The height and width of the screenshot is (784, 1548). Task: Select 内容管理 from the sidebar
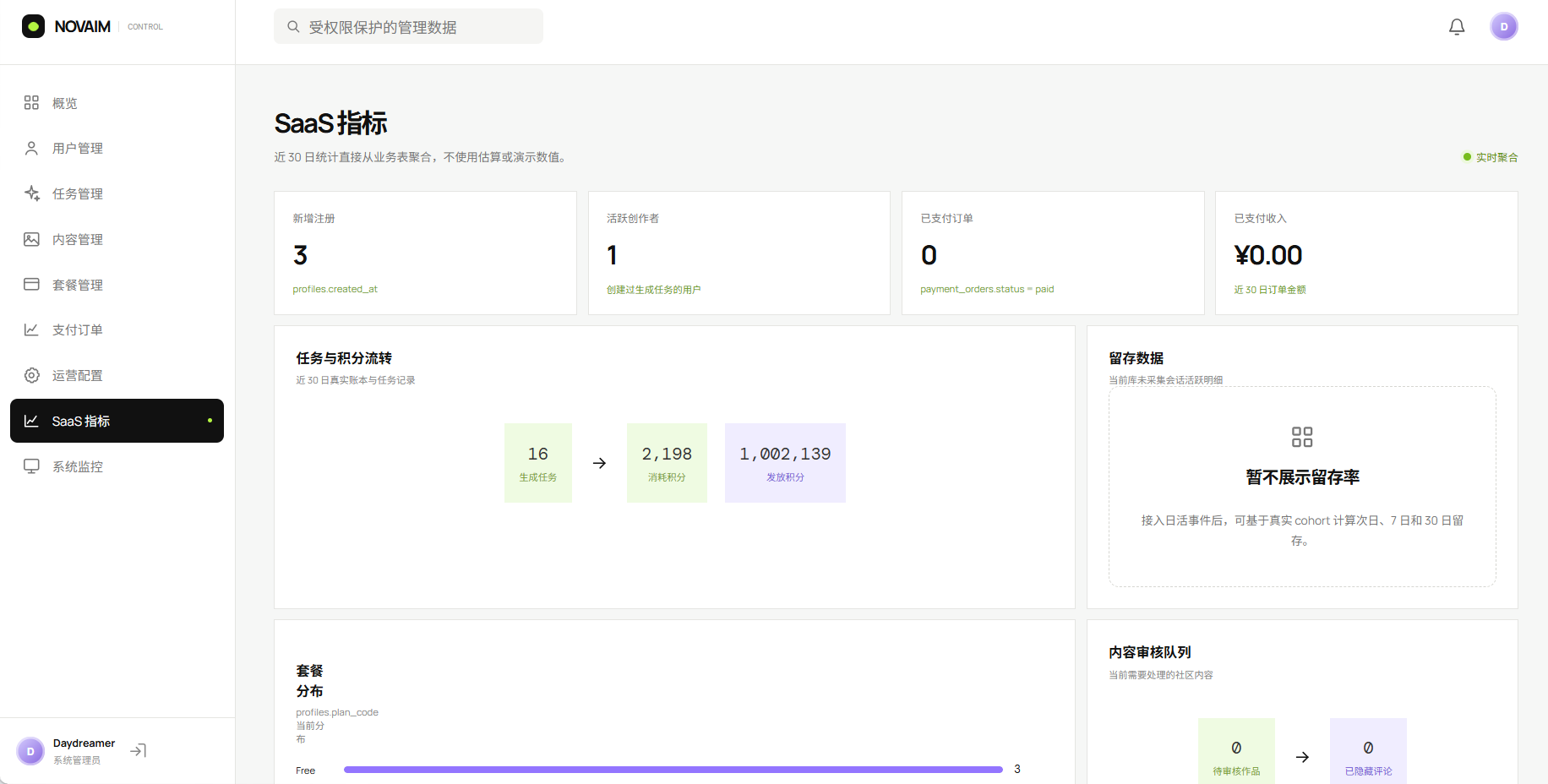click(x=117, y=239)
